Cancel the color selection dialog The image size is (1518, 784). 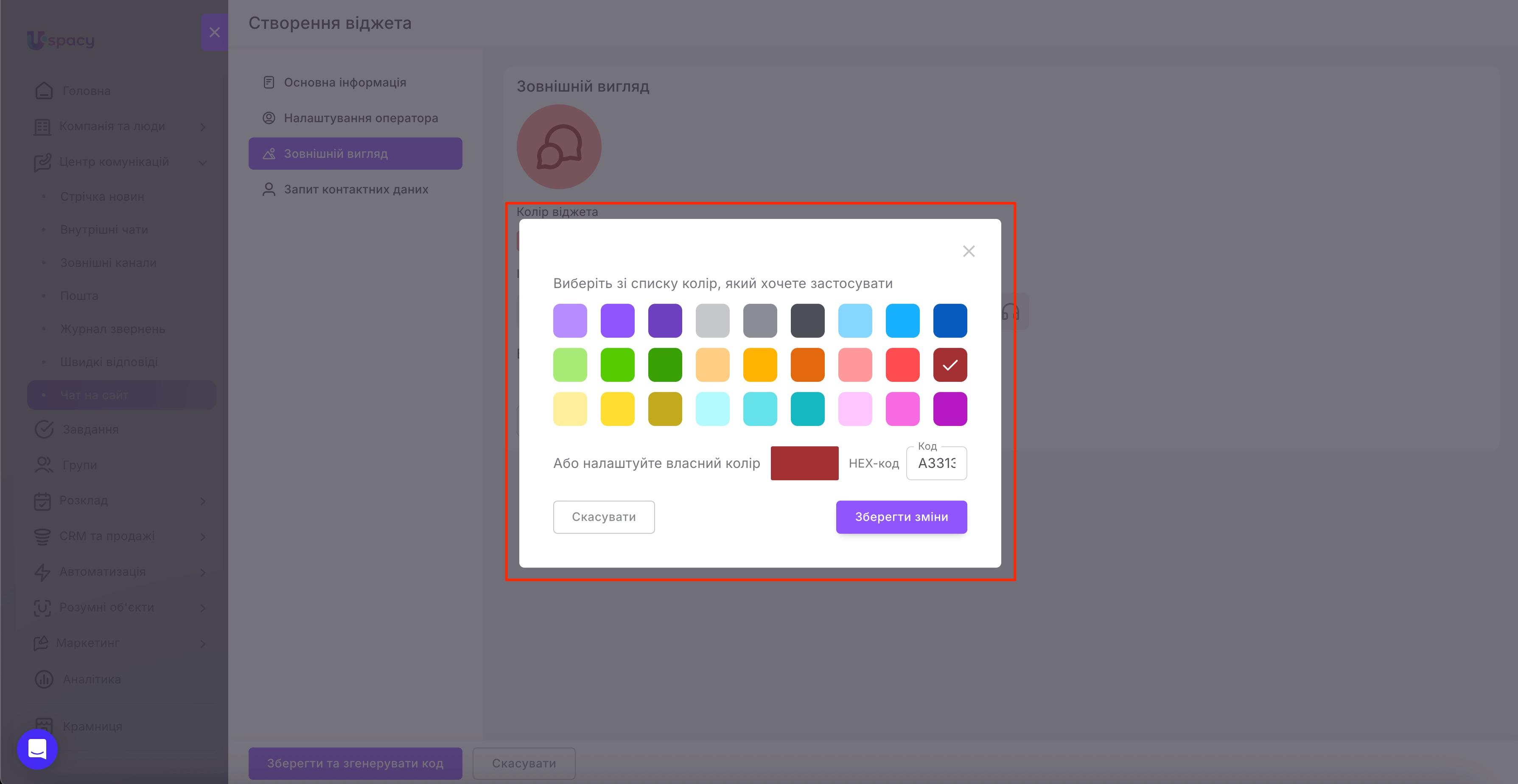[x=603, y=517]
